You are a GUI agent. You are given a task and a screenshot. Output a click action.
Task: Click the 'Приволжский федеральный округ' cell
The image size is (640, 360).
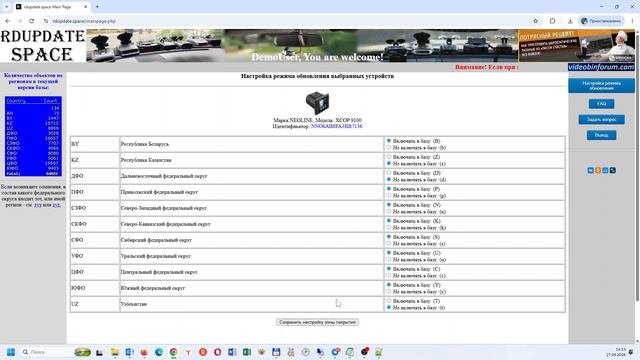(251, 192)
